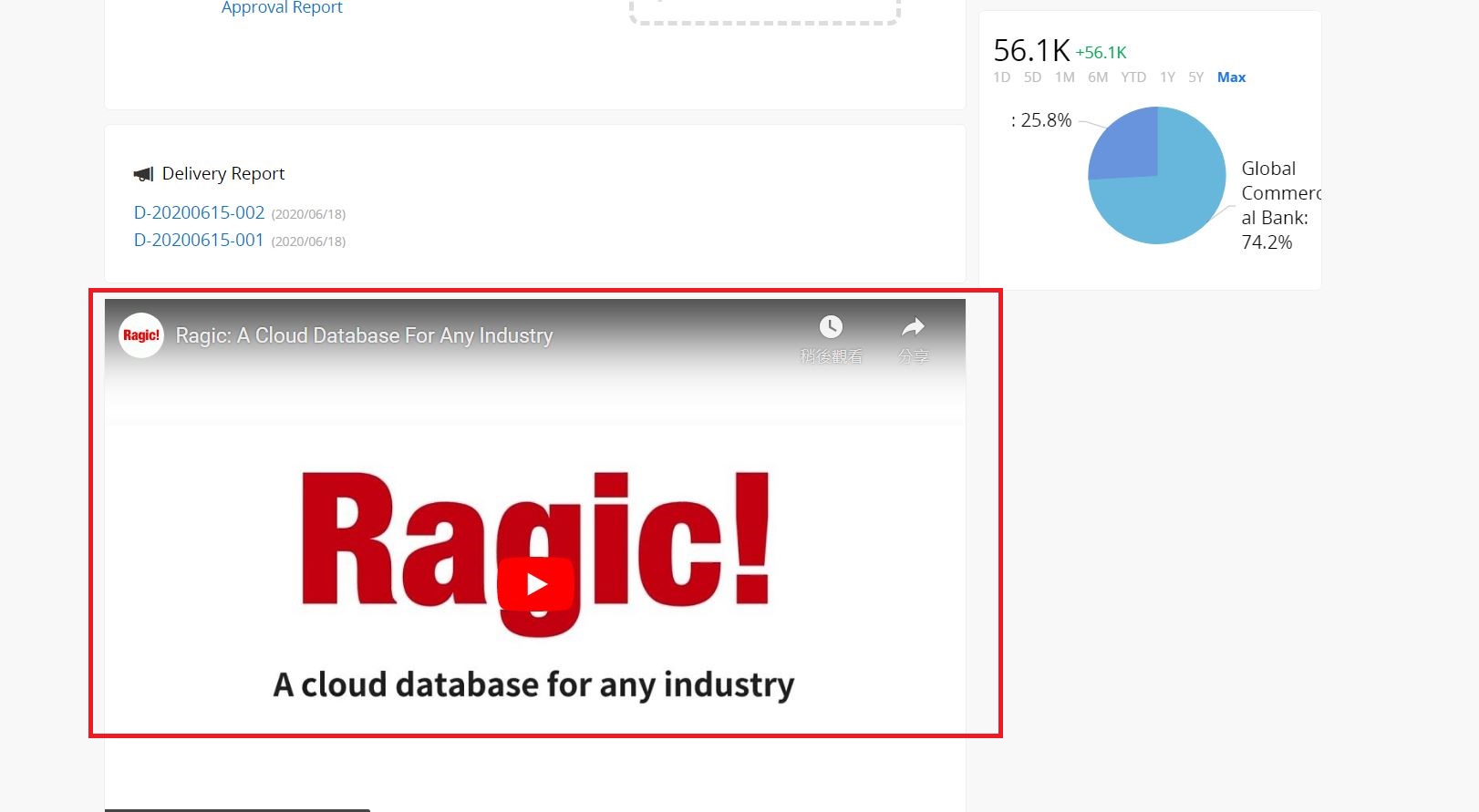
Task: Click the watch later clock icon
Action: click(831, 326)
